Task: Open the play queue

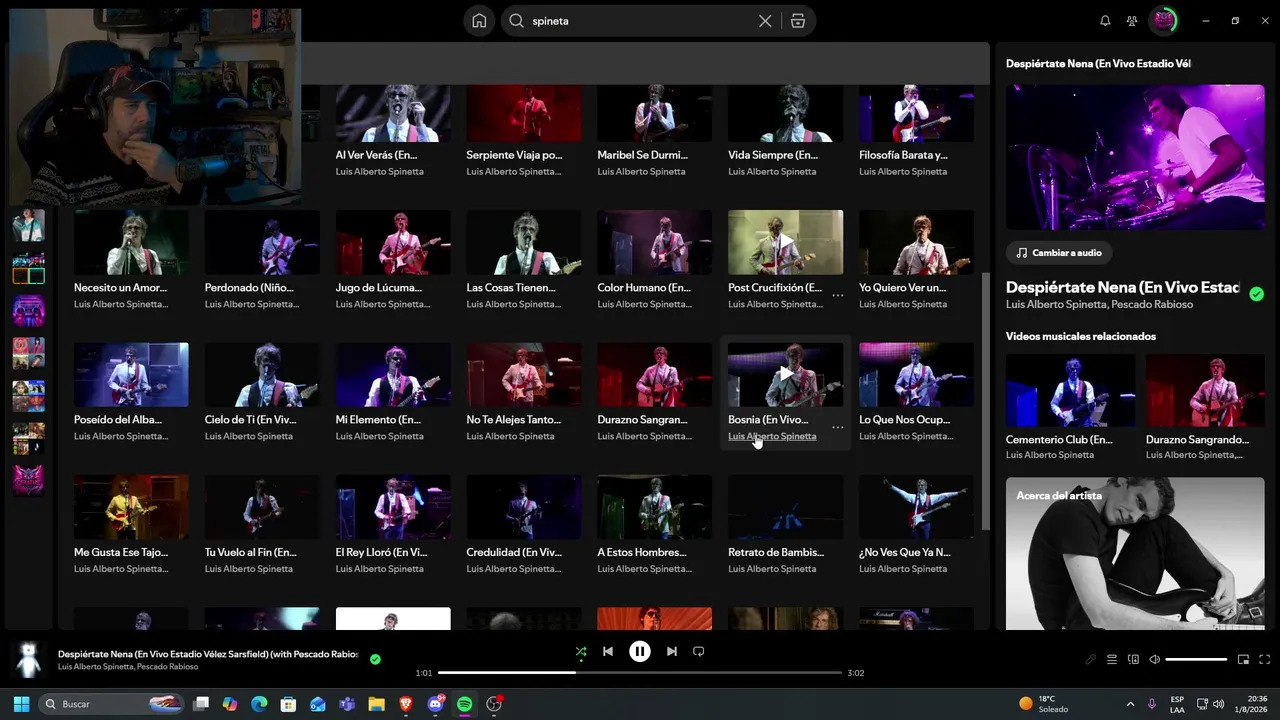Action: [1112, 660]
